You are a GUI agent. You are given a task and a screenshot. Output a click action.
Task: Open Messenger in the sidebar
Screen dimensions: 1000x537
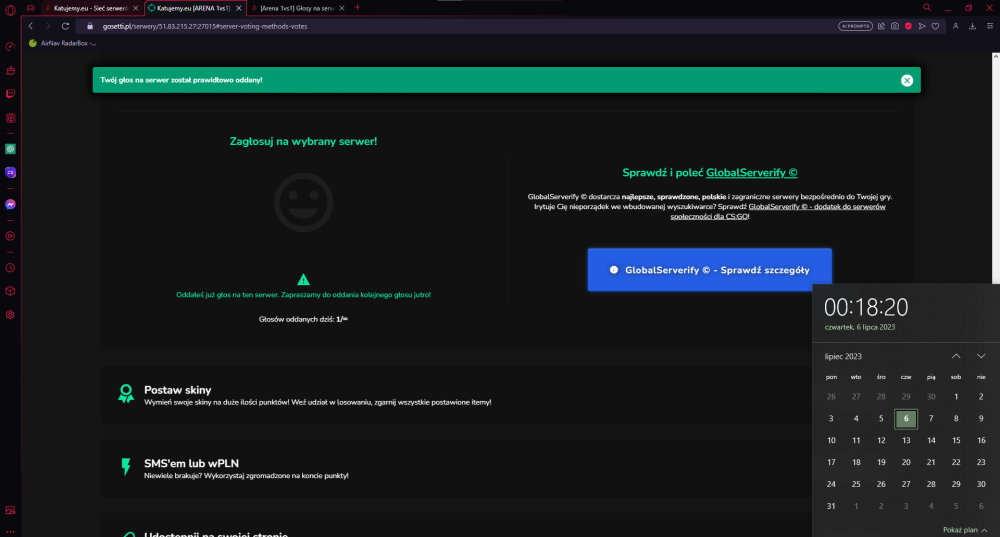click(10, 204)
